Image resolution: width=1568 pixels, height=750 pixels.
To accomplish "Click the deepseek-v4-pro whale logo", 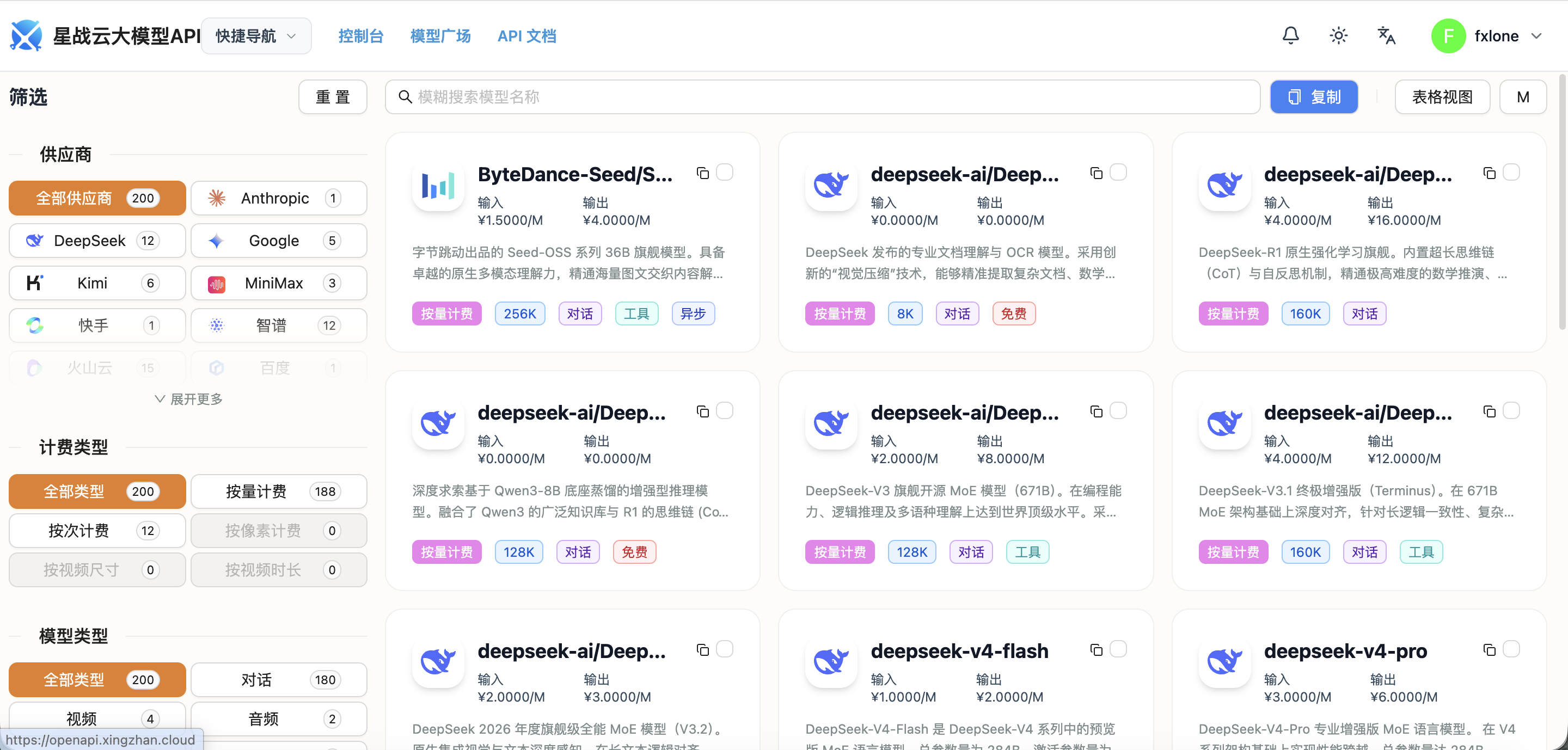I will 1224,662.
